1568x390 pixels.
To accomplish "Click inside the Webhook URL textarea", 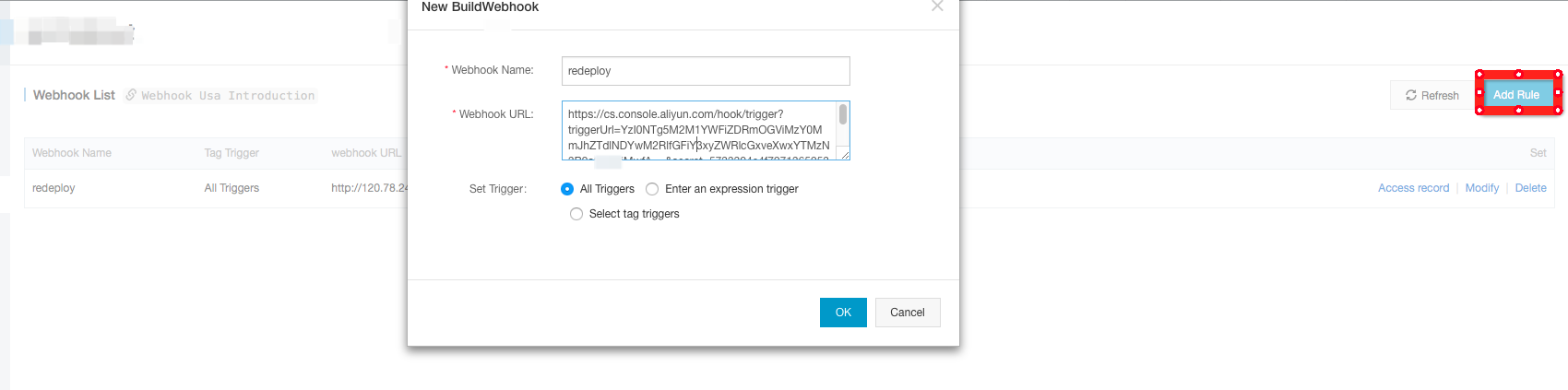I will click(x=698, y=130).
